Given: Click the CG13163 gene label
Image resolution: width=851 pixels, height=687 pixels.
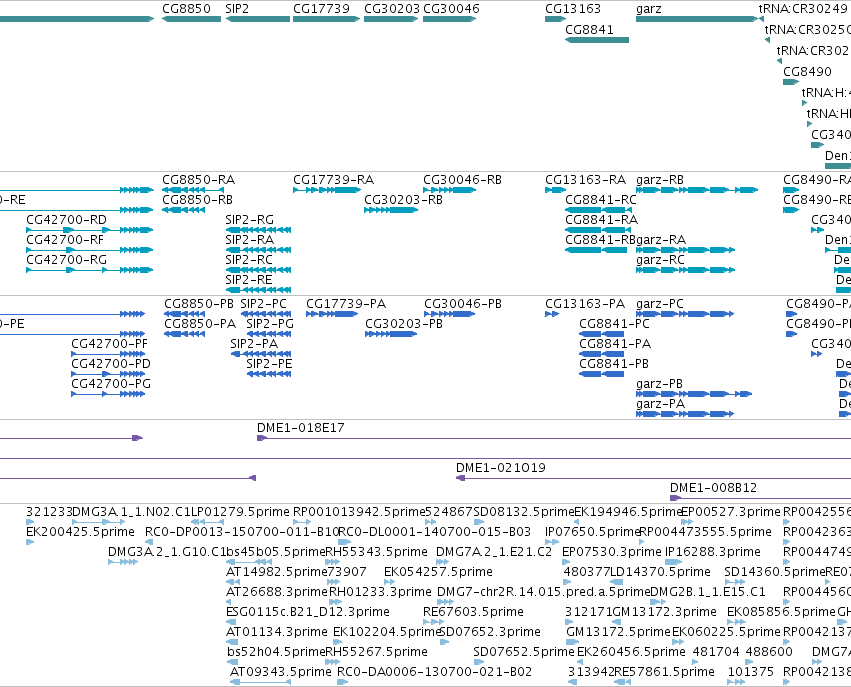Looking at the screenshot, I should [573, 9].
